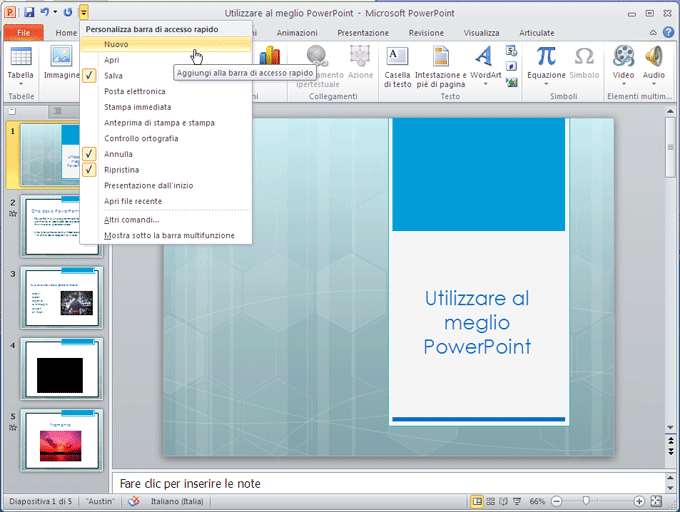Insert a picture with Immagine icon
This screenshot has width=680, height=512.
point(61,63)
